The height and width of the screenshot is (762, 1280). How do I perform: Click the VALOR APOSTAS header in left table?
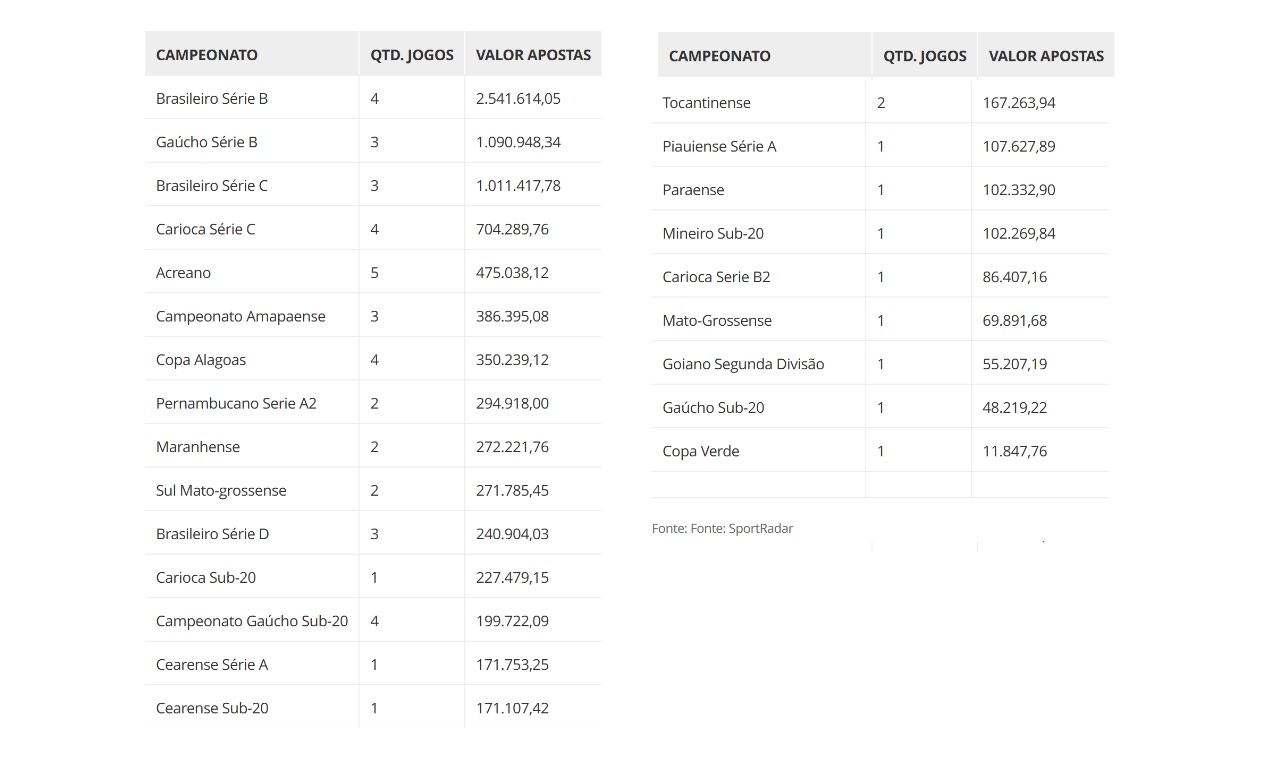coord(533,55)
